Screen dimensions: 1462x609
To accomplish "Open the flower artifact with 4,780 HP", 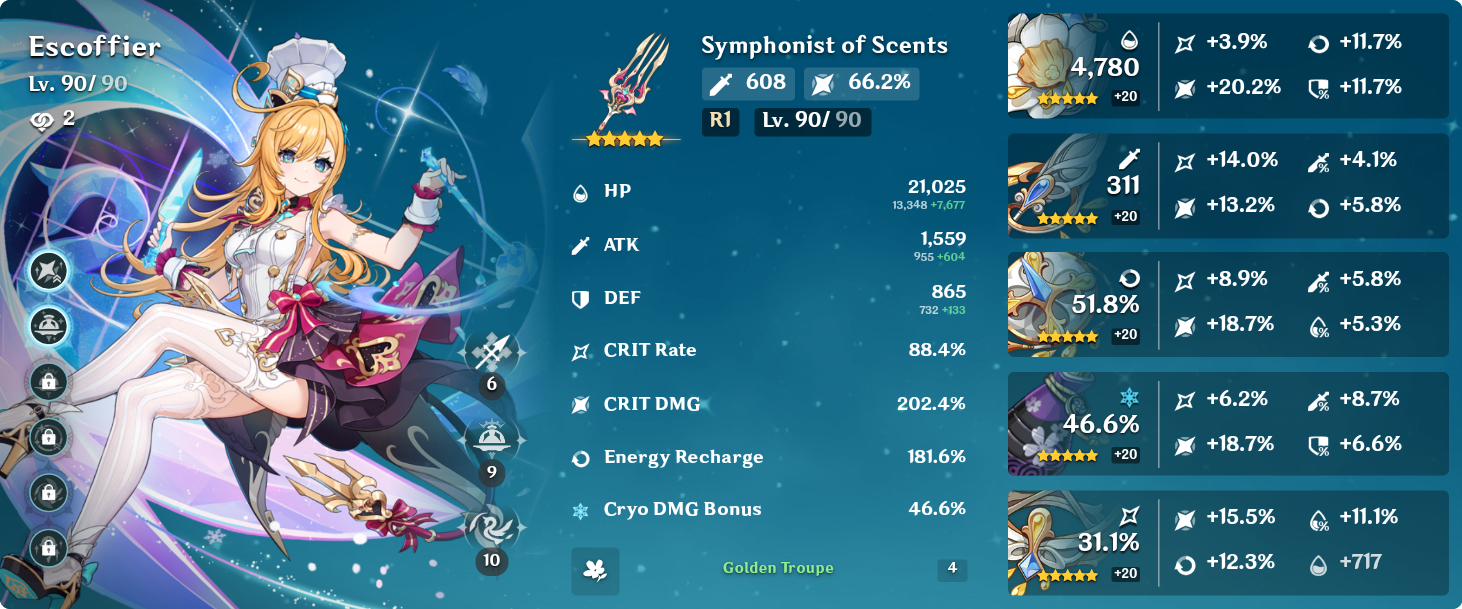I will click(1228, 65).
